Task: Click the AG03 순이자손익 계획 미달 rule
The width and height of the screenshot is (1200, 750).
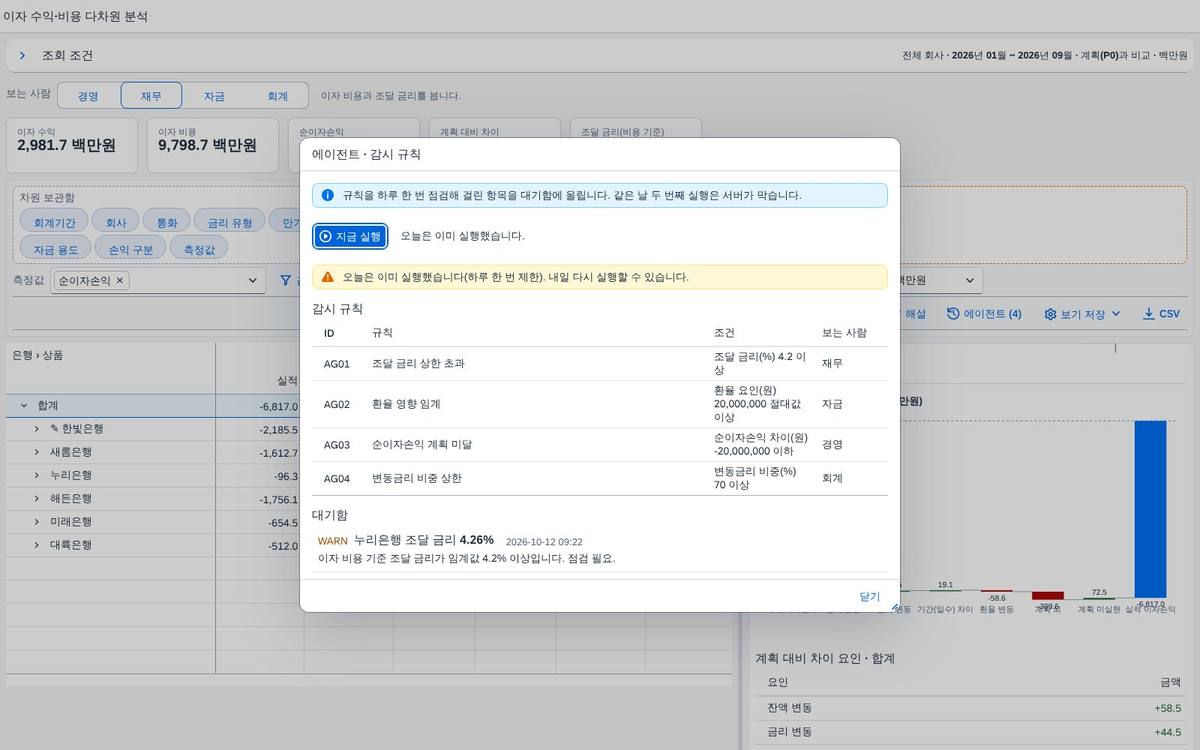Action: [x=600, y=444]
